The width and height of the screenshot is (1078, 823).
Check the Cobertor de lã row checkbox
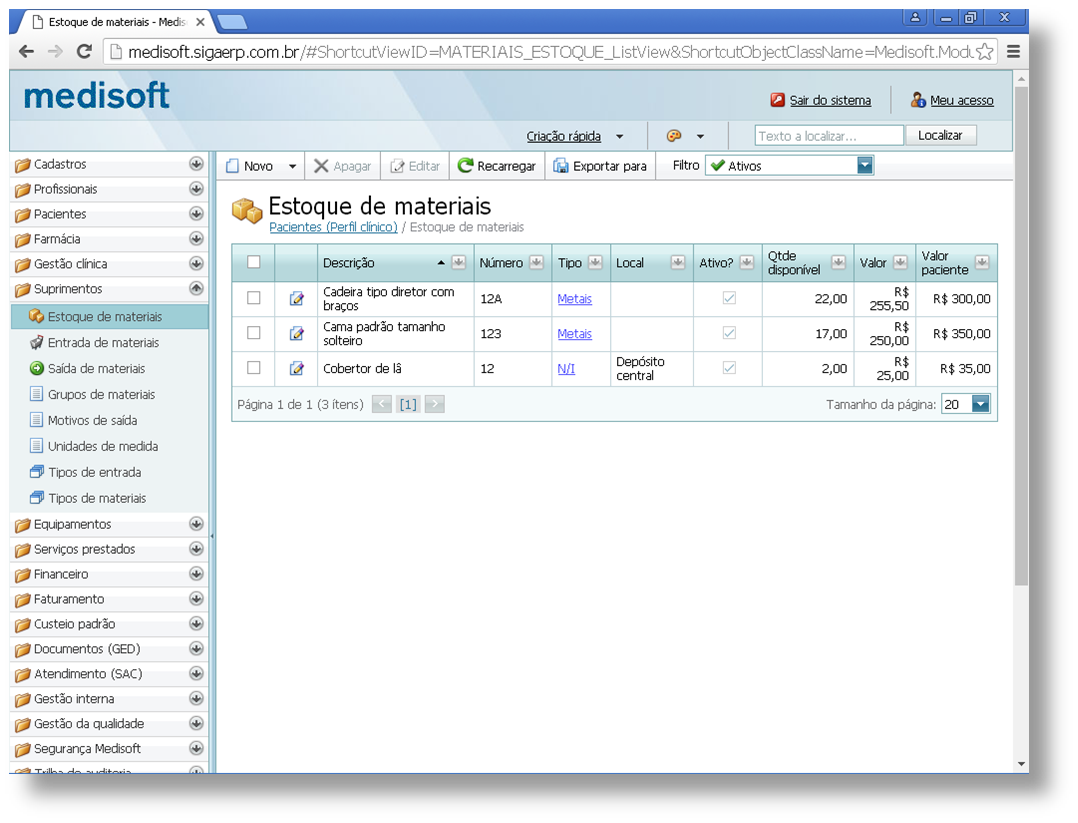point(254,368)
